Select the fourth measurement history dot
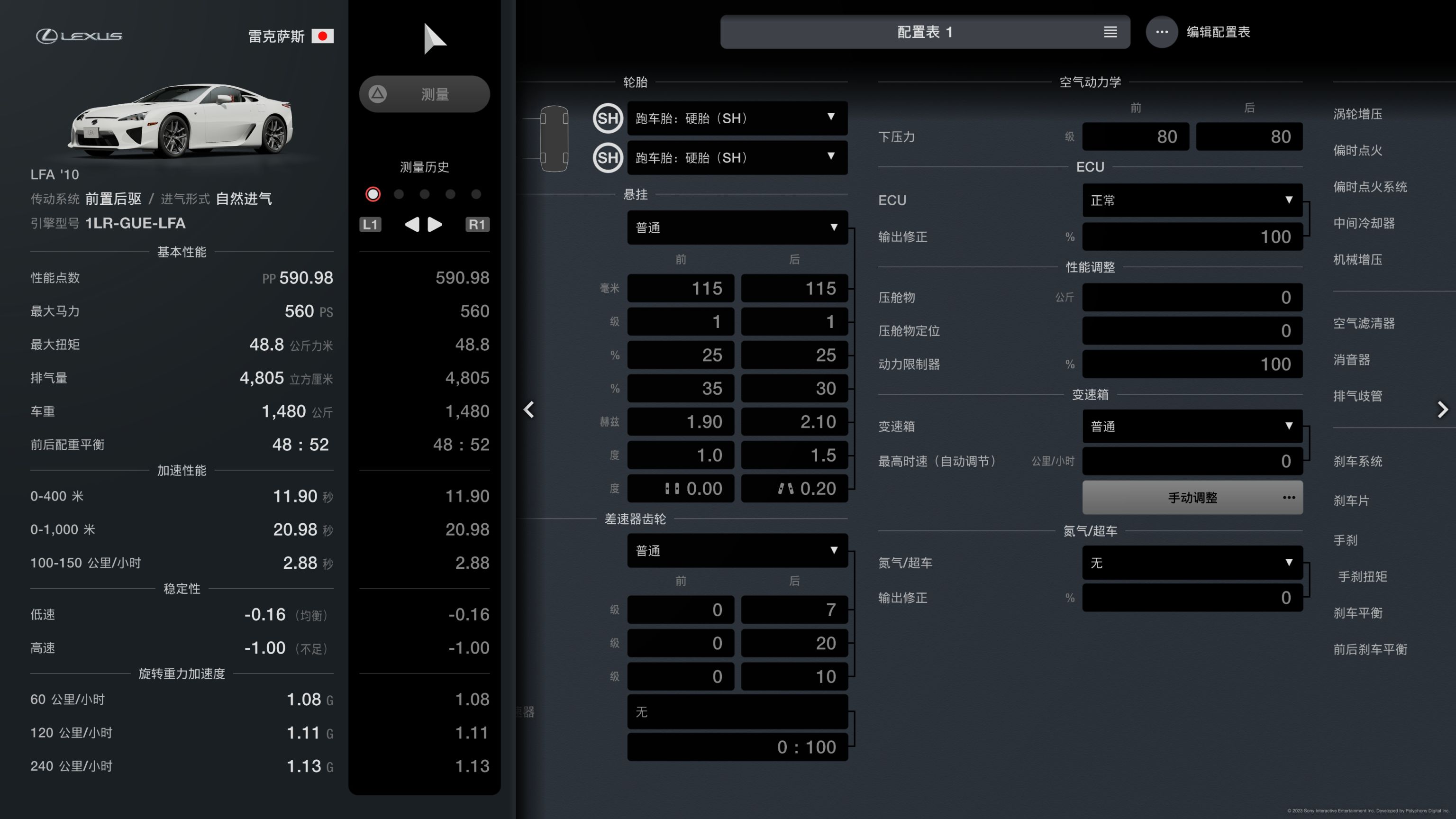Screen dimensions: 1456x819 pos(450,194)
